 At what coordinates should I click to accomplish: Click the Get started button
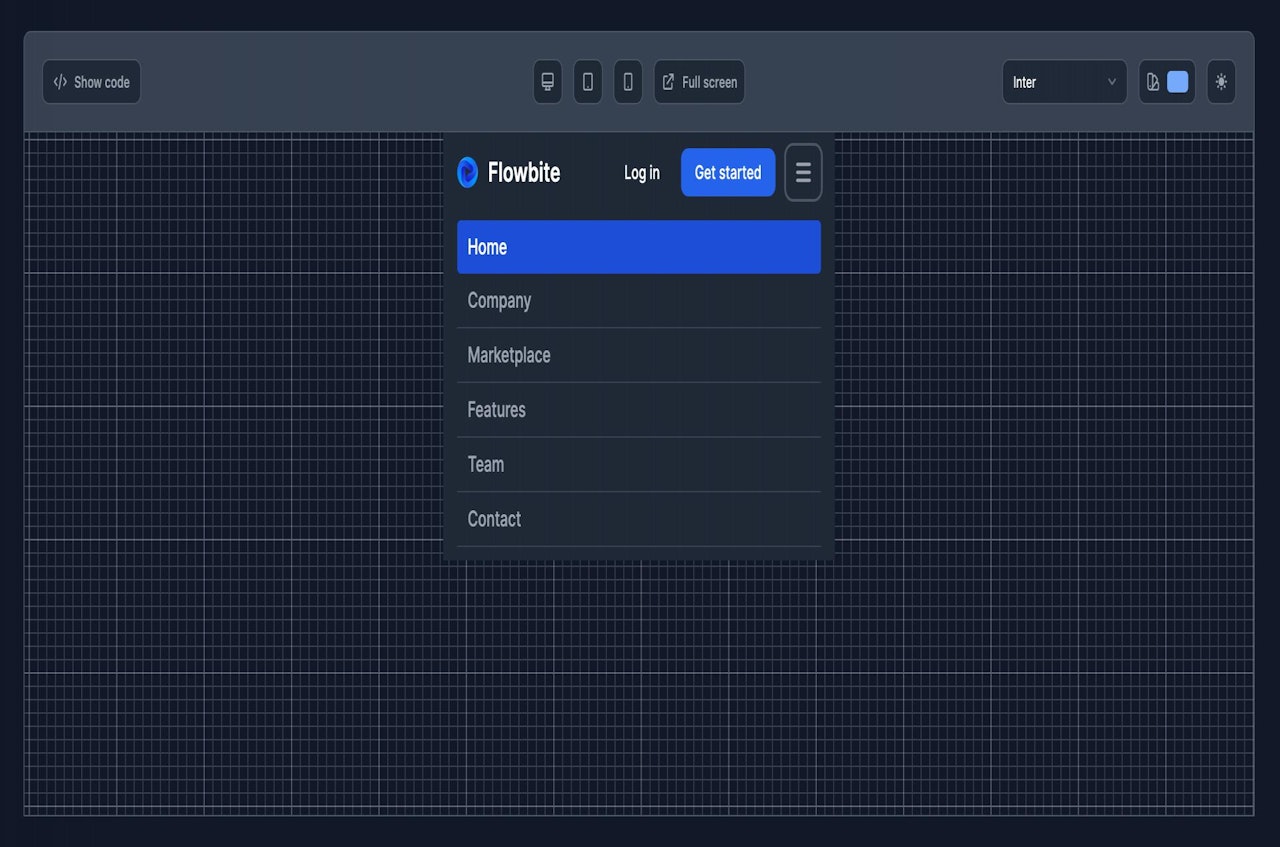click(x=727, y=172)
